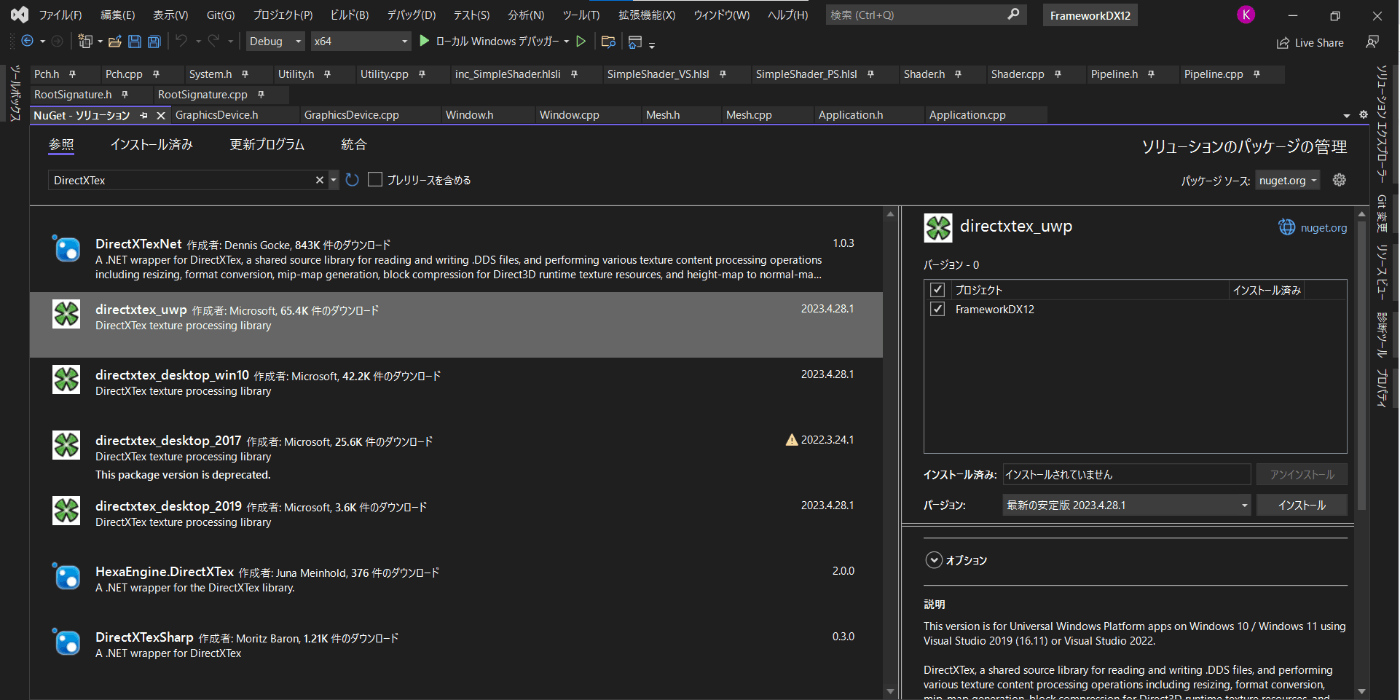
Task: Open the package source nuget.org dropdown
Action: (1289, 180)
